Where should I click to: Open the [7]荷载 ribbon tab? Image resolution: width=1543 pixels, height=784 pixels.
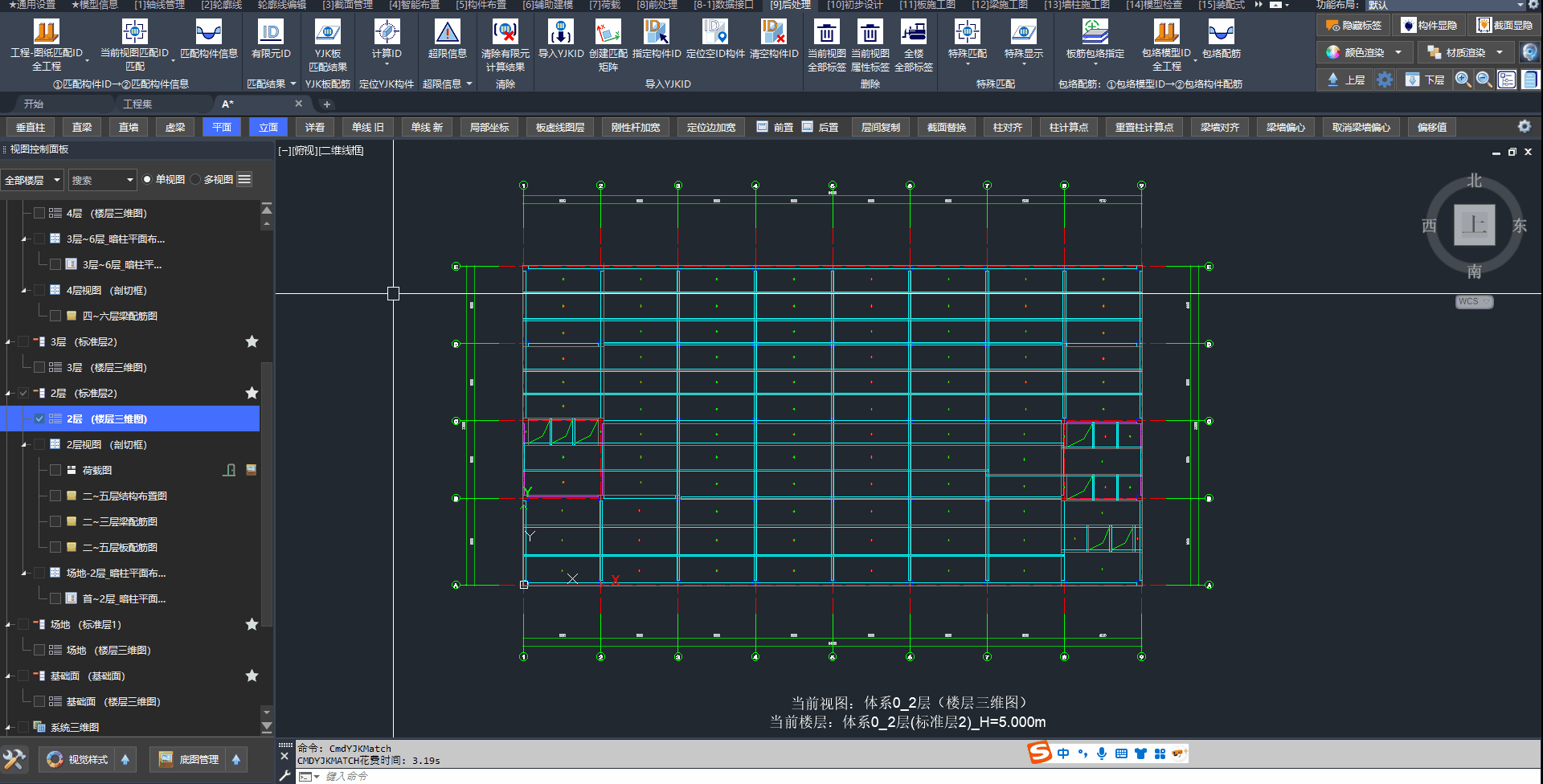(x=604, y=5)
